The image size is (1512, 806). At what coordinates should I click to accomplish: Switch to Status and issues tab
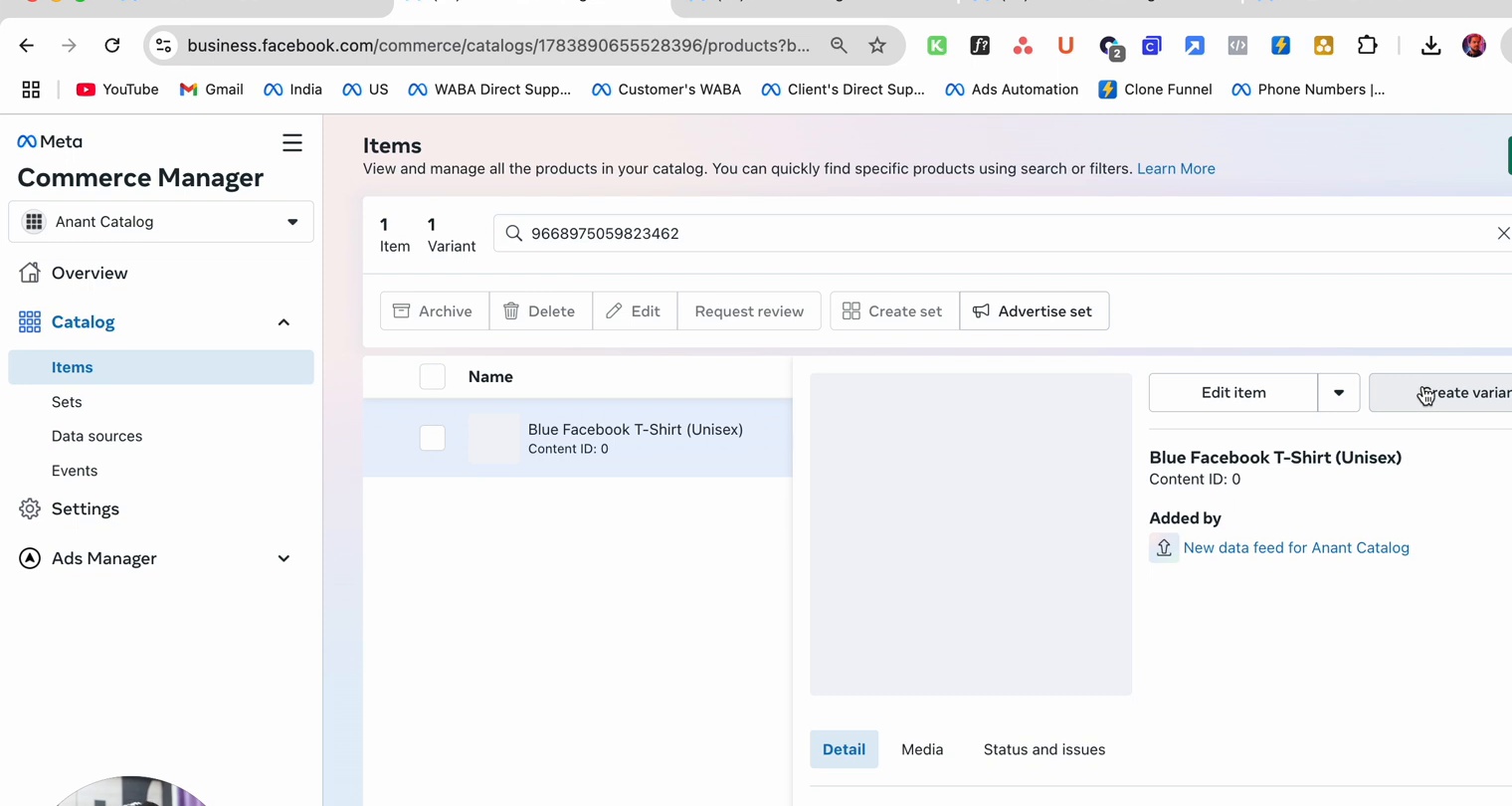(x=1044, y=749)
